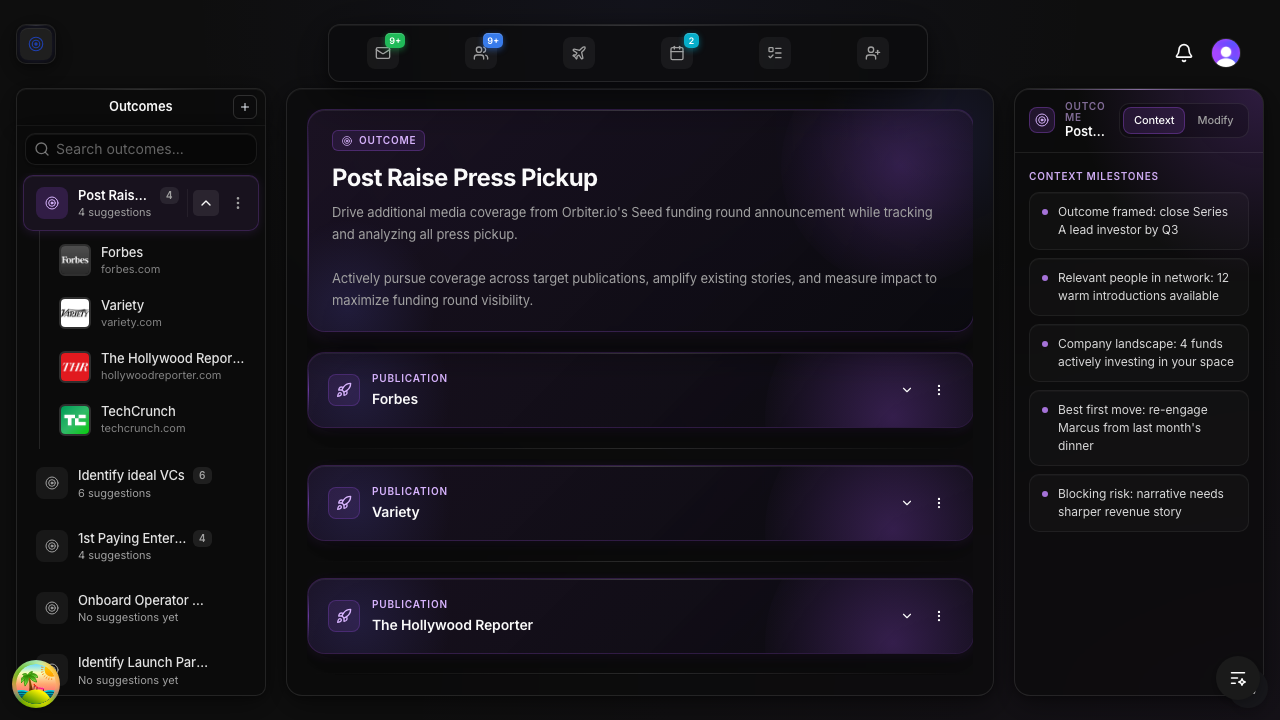Open the TechCrunch suggestion in the sidebar
Screen dimensions: 1280x720
coord(138,418)
